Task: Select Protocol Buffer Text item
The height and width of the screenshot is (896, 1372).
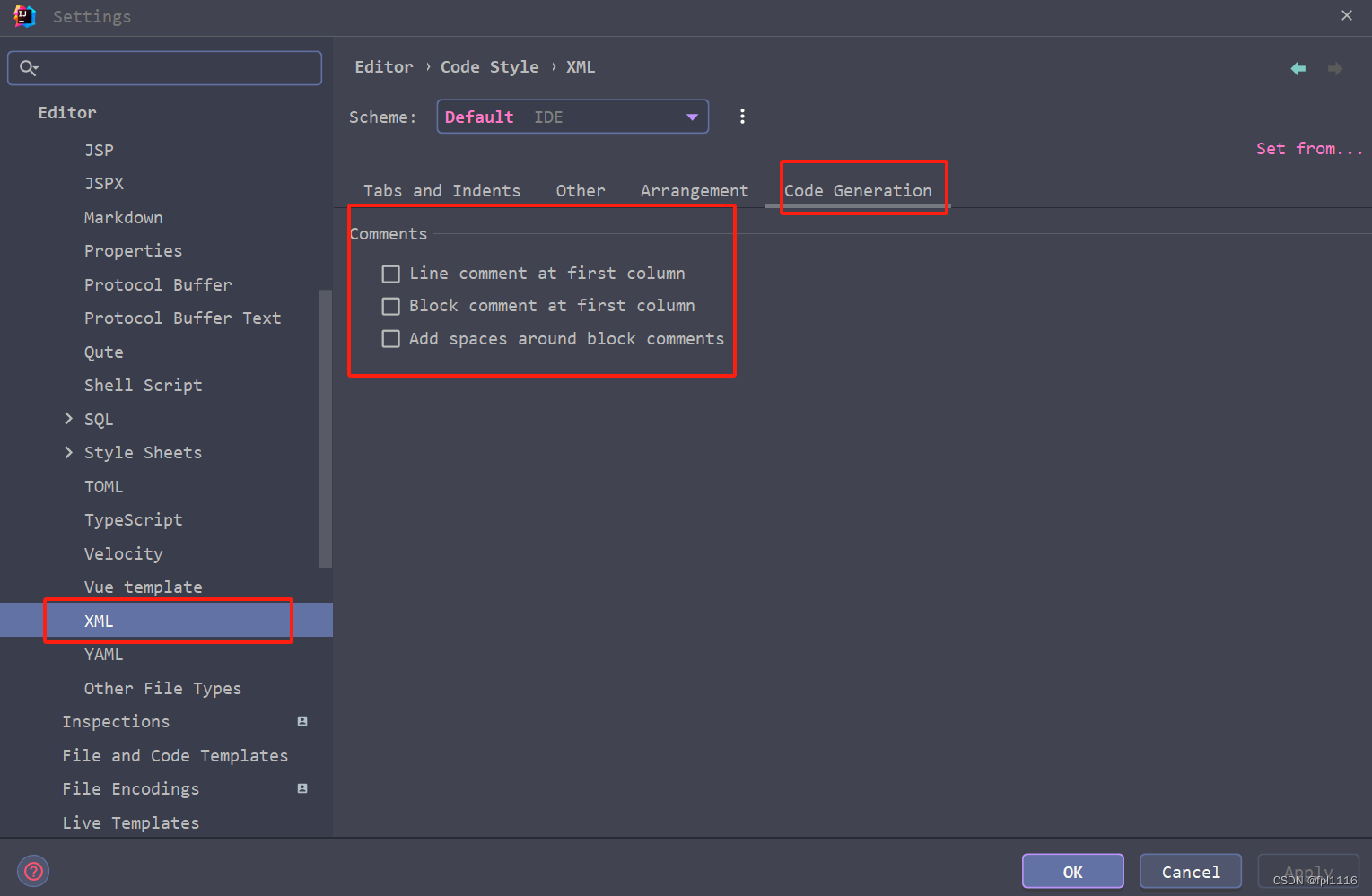Action: 182,318
